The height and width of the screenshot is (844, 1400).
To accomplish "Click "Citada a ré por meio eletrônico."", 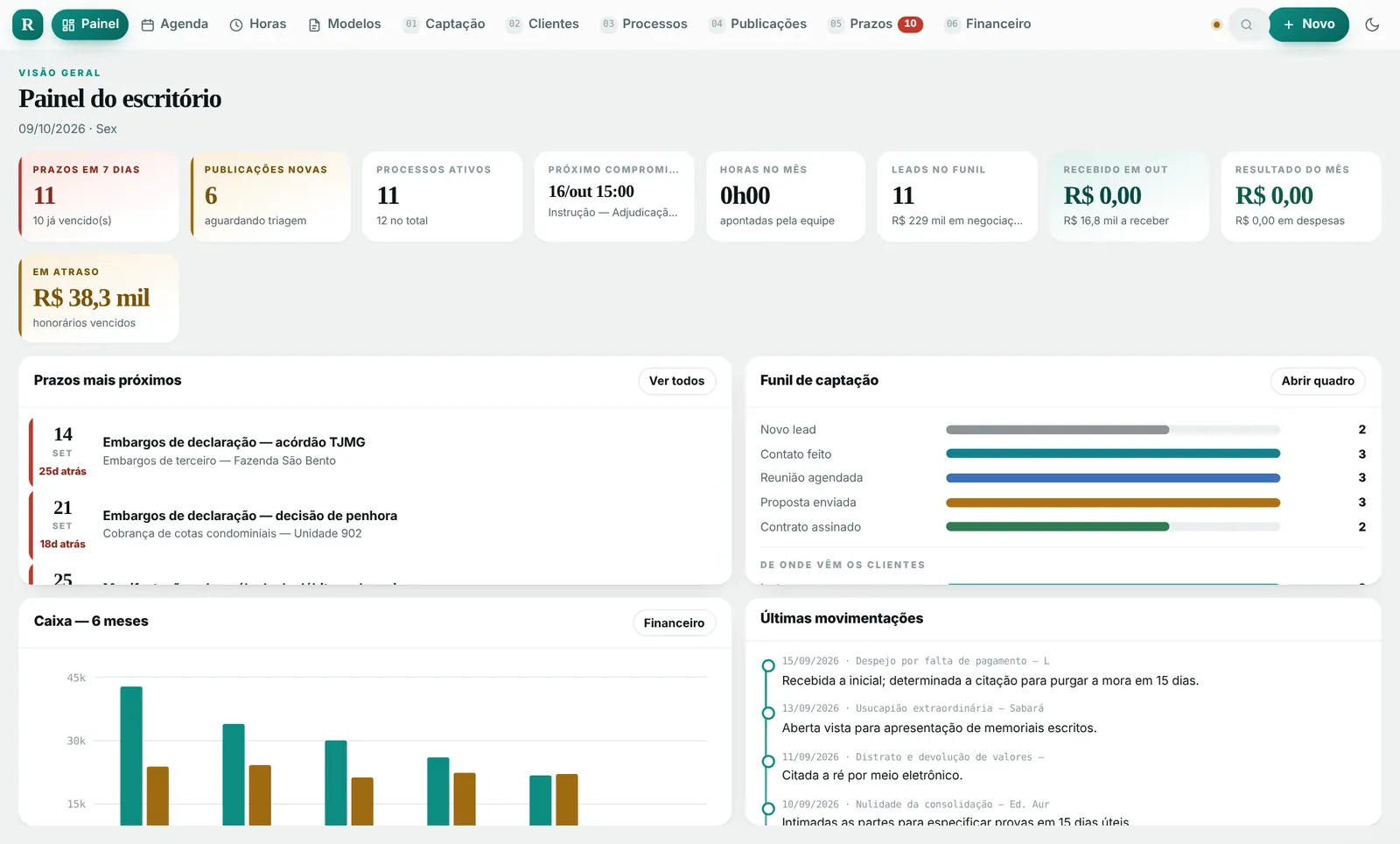I will (x=872, y=776).
